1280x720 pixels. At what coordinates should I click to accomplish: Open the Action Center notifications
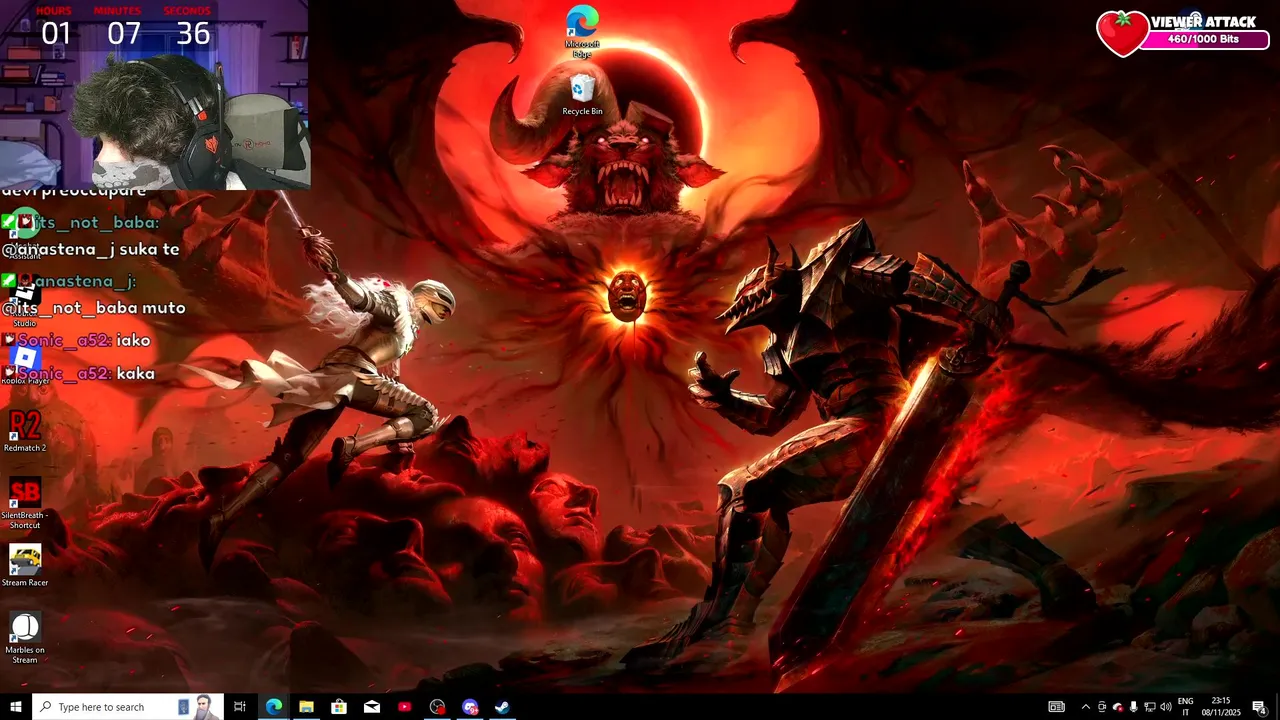1259,707
